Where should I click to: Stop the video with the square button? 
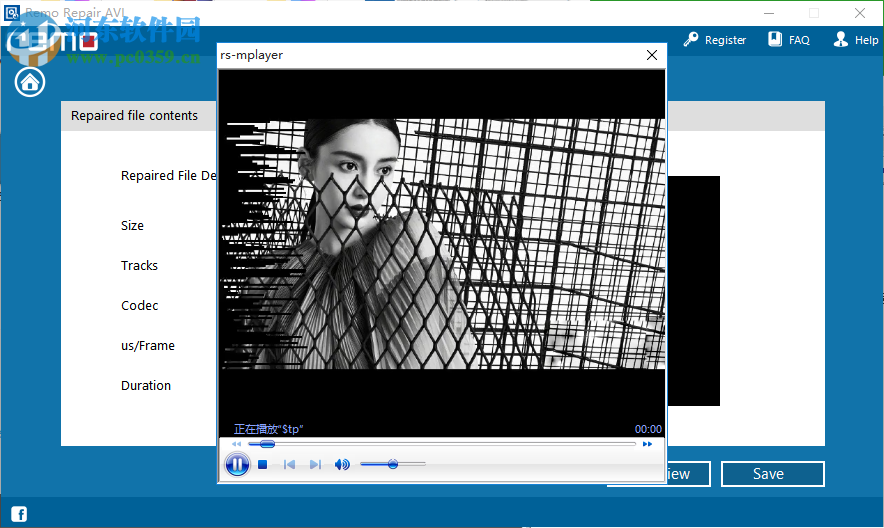[x=263, y=465]
